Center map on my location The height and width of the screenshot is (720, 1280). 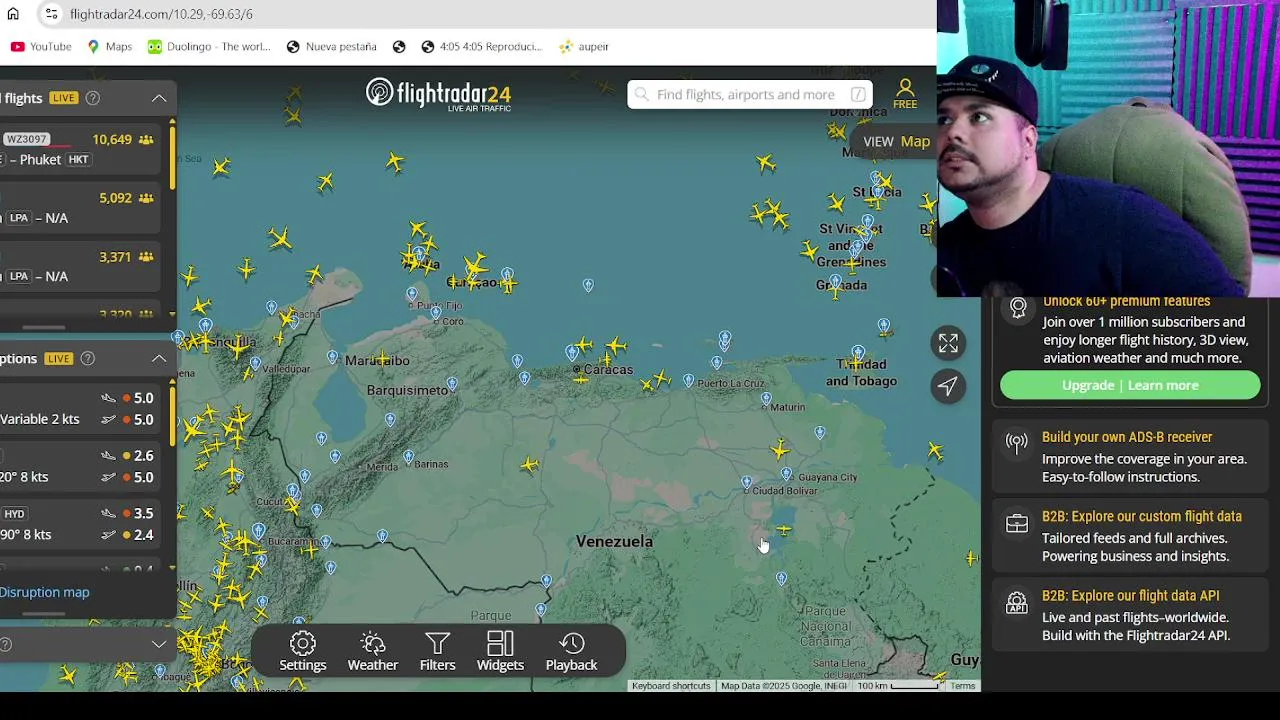(948, 386)
